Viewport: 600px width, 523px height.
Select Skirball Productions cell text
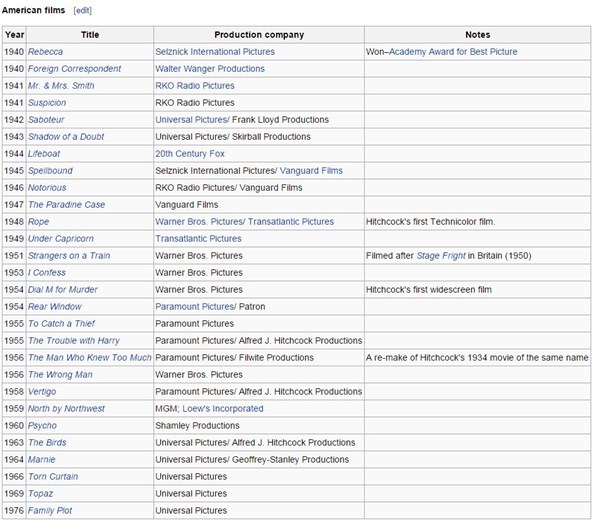[x=271, y=137]
